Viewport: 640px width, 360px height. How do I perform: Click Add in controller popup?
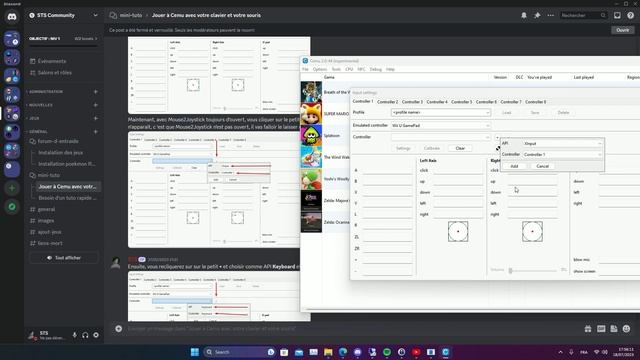pyautogui.click(x=514, y=166)
